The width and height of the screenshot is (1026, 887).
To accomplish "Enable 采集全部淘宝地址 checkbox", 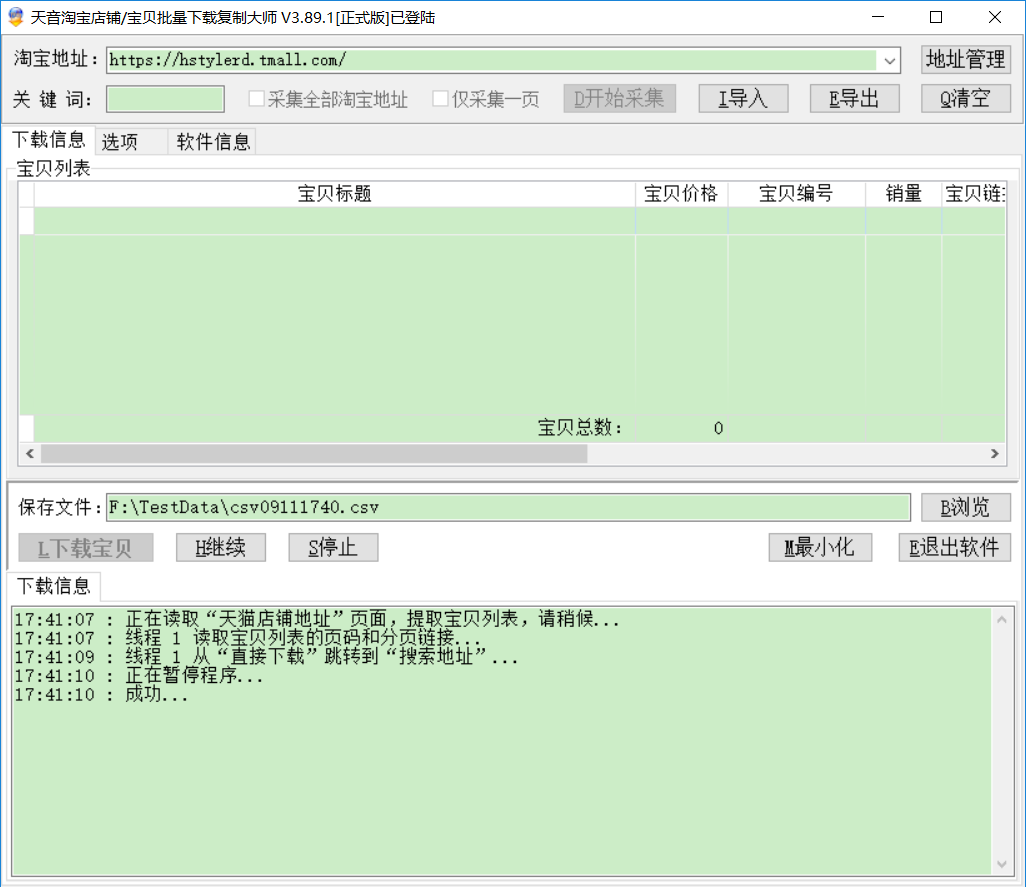I will (257, 99).
